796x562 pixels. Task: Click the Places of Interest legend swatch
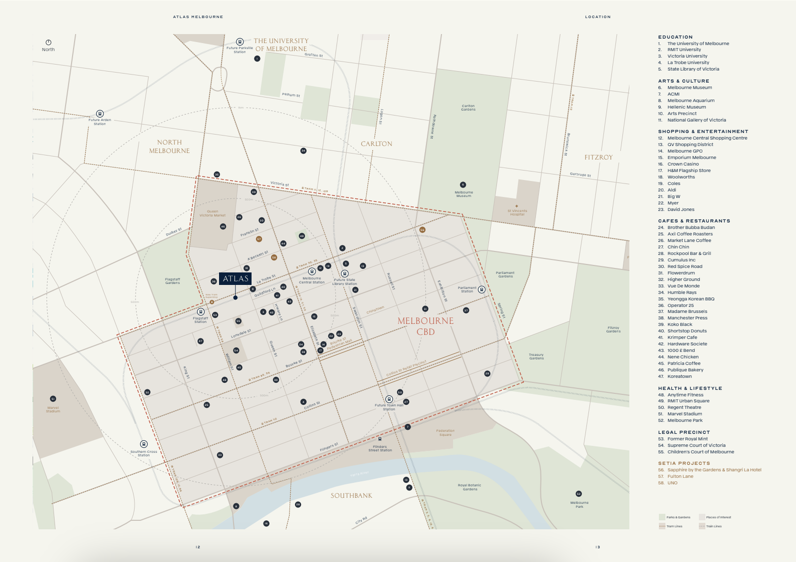click(702, 517)
